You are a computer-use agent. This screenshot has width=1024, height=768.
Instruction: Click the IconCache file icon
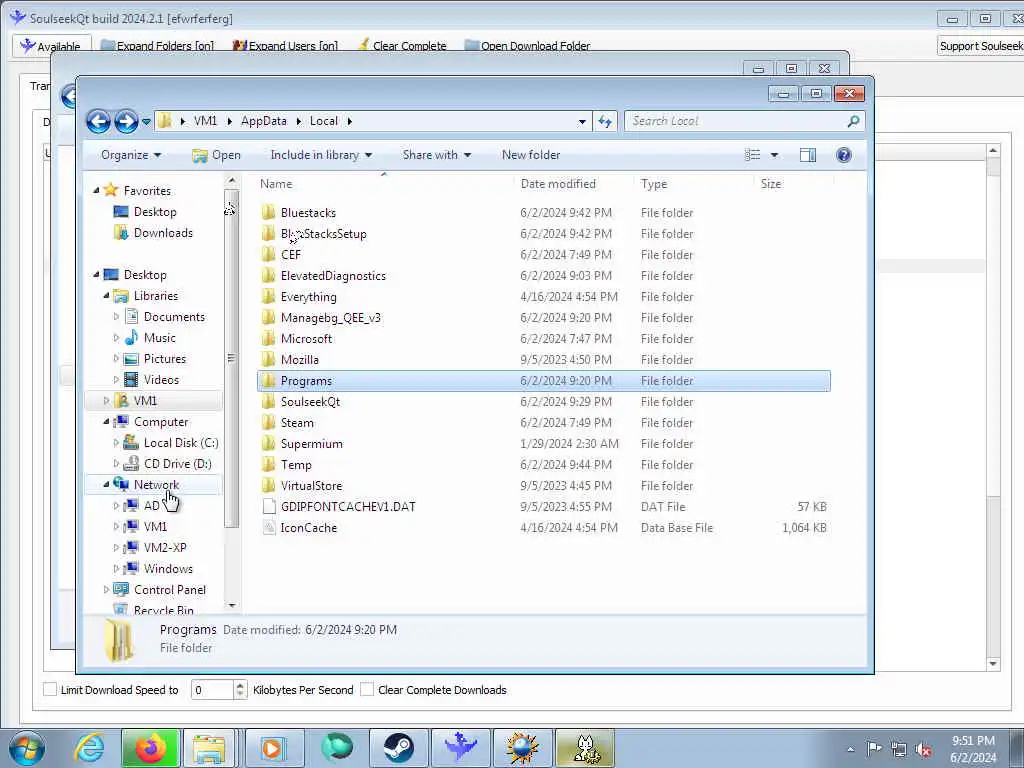tap(268, 527)
